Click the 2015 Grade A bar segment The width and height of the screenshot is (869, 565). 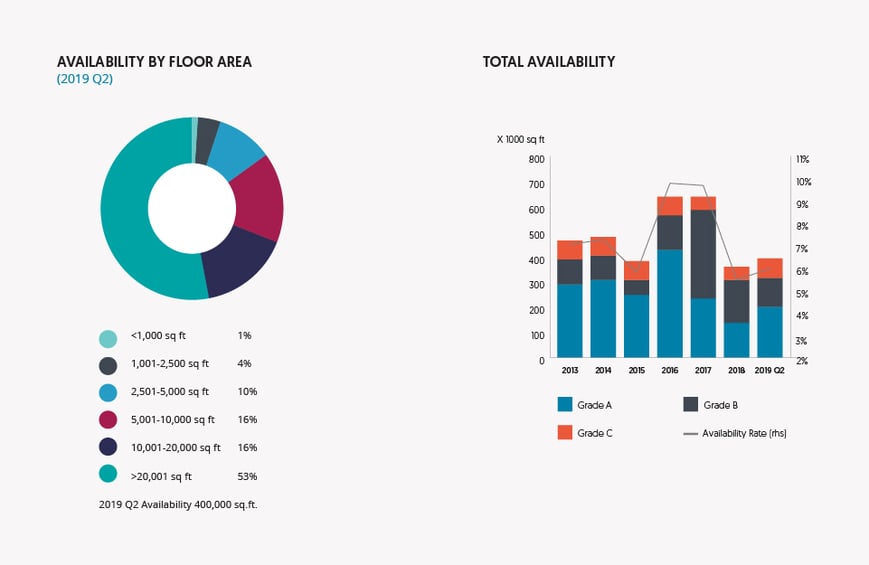(x=636, y=326)
